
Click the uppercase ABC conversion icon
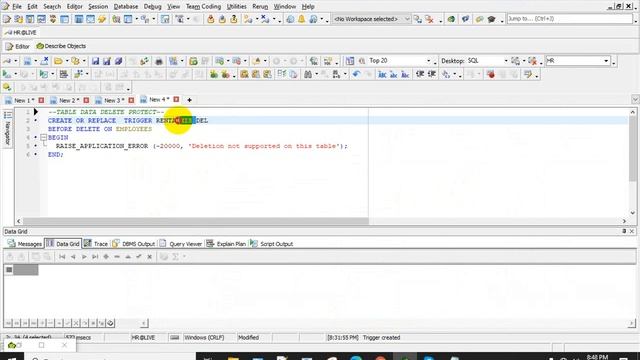pos(382,74)
